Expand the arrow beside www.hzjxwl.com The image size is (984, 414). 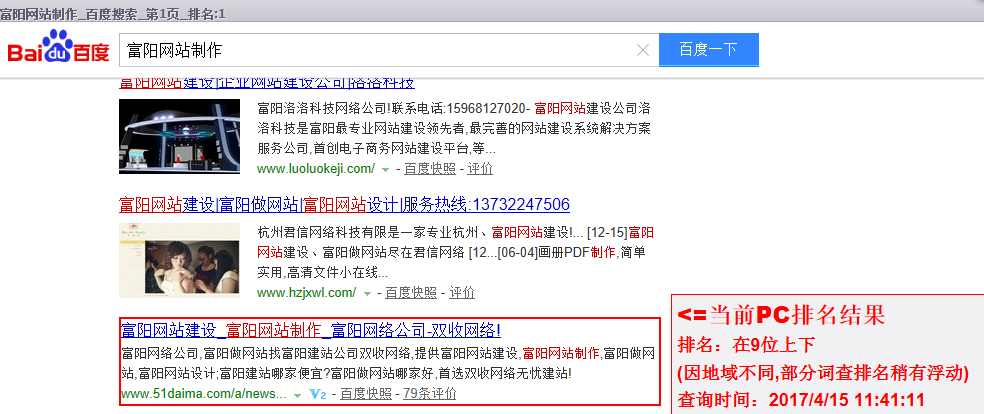[x=367, y=294]
